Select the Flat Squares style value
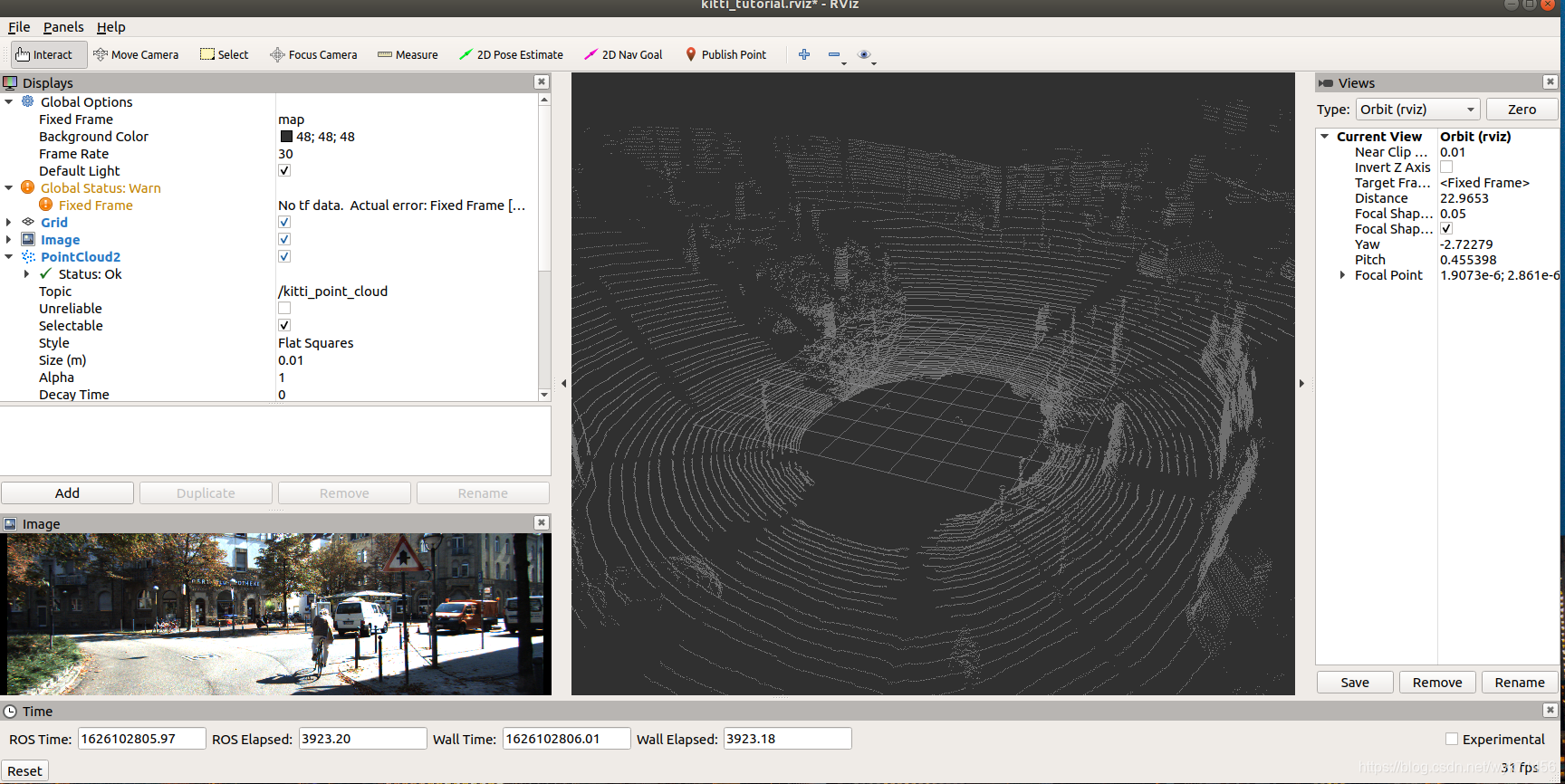The width and height of the screenshot is (1565, 784). click(315, 342)
